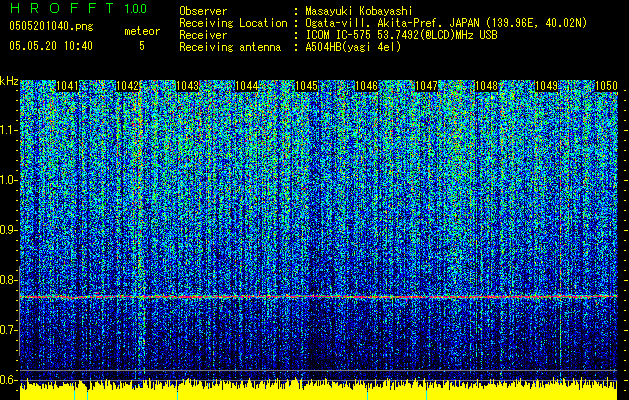Click the kHz axis unit label
This screenshot has height=400, width=629.
9,81
